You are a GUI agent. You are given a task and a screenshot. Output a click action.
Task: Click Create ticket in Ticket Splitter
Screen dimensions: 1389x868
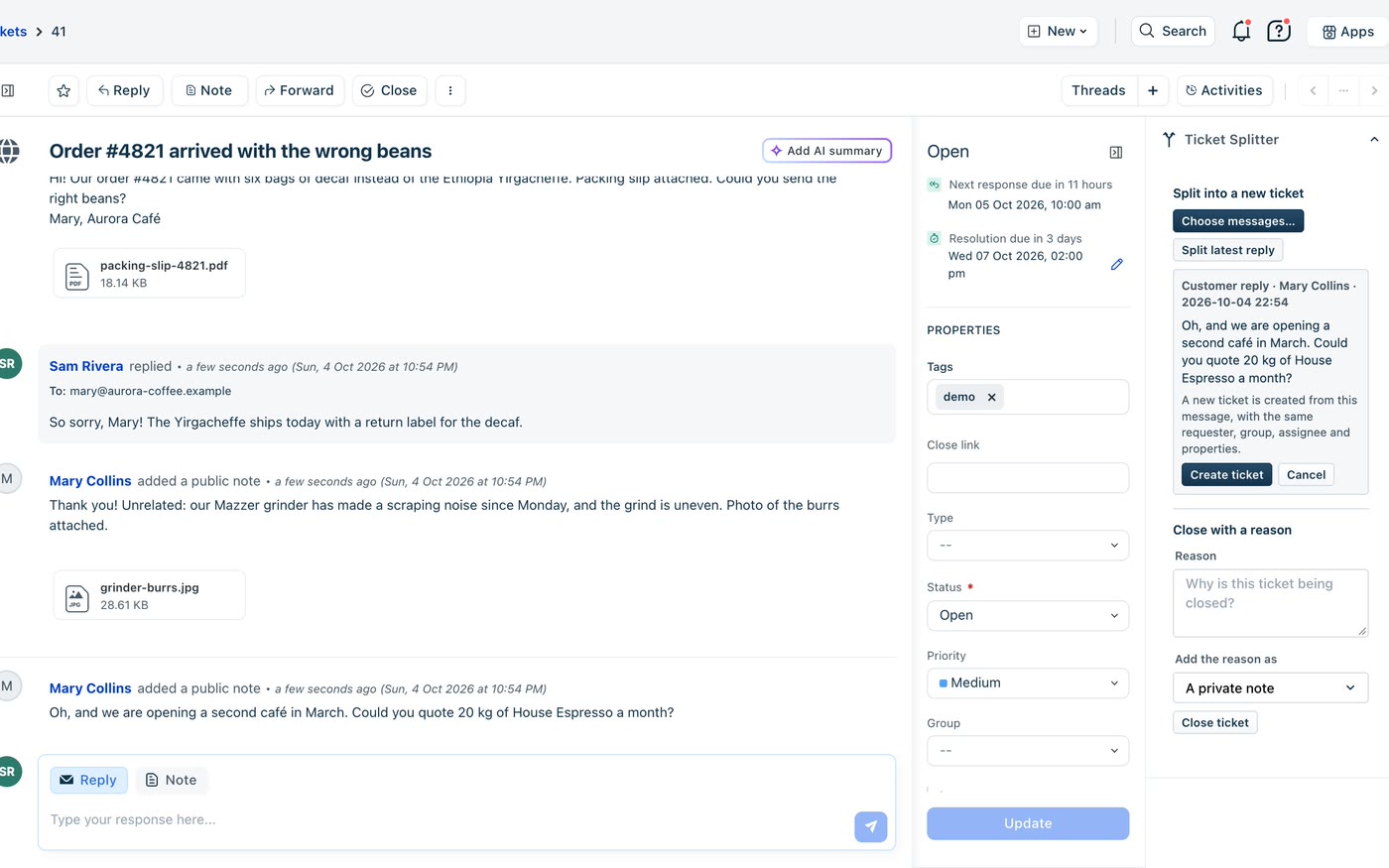coord(1226,475)
